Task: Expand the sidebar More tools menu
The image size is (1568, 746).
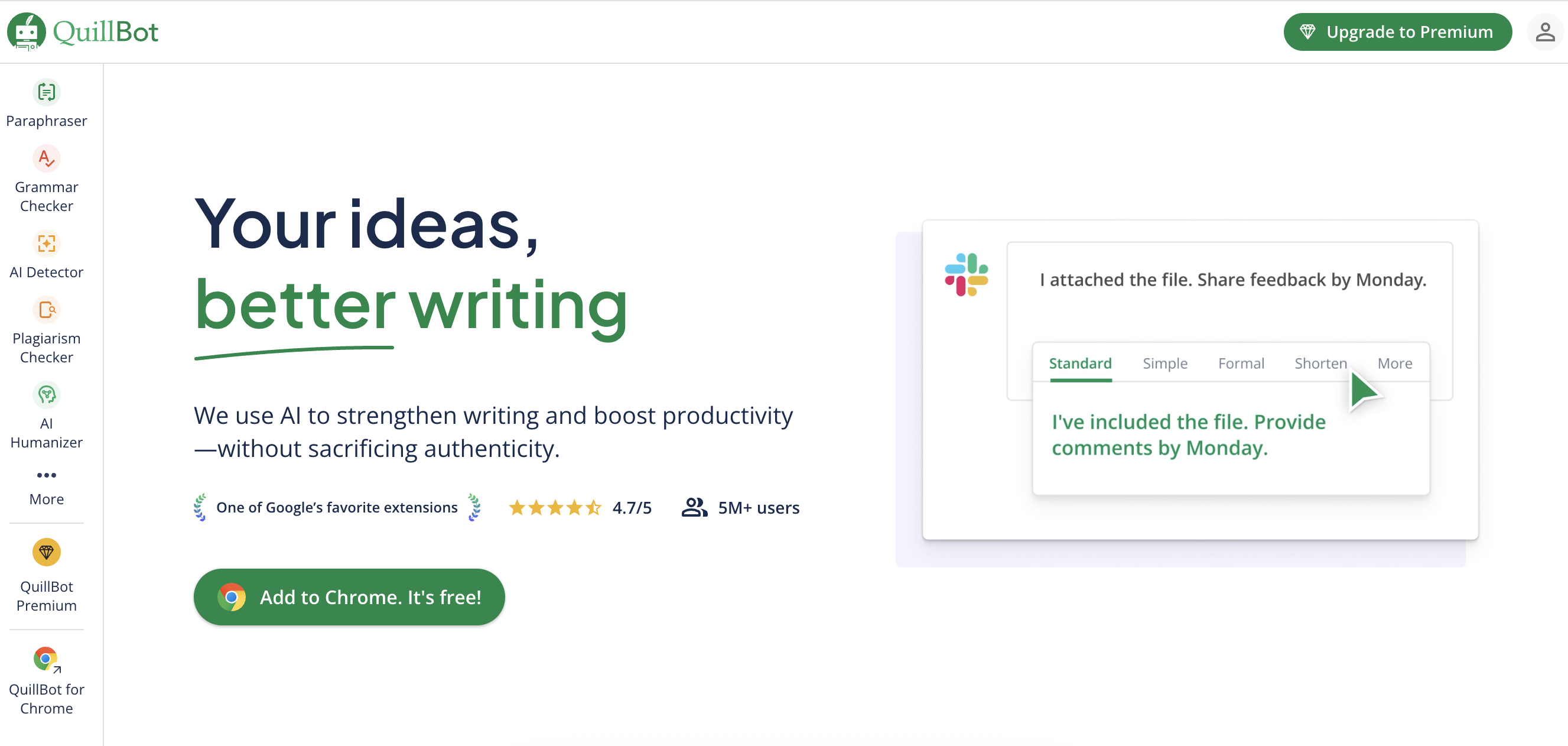Action: click(46, 476)
